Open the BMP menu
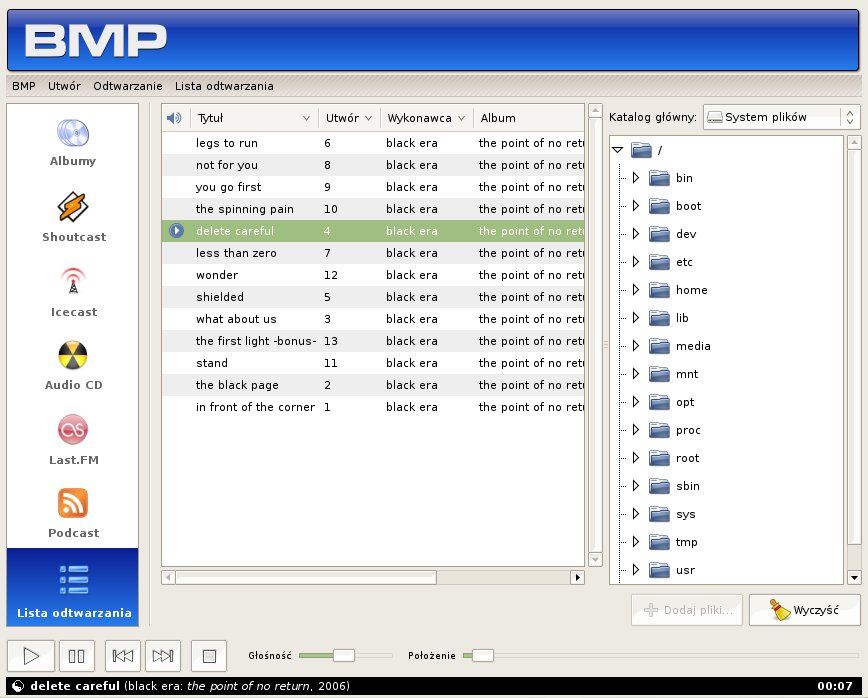This screenshot has height=698, width=868. point(24,86)
